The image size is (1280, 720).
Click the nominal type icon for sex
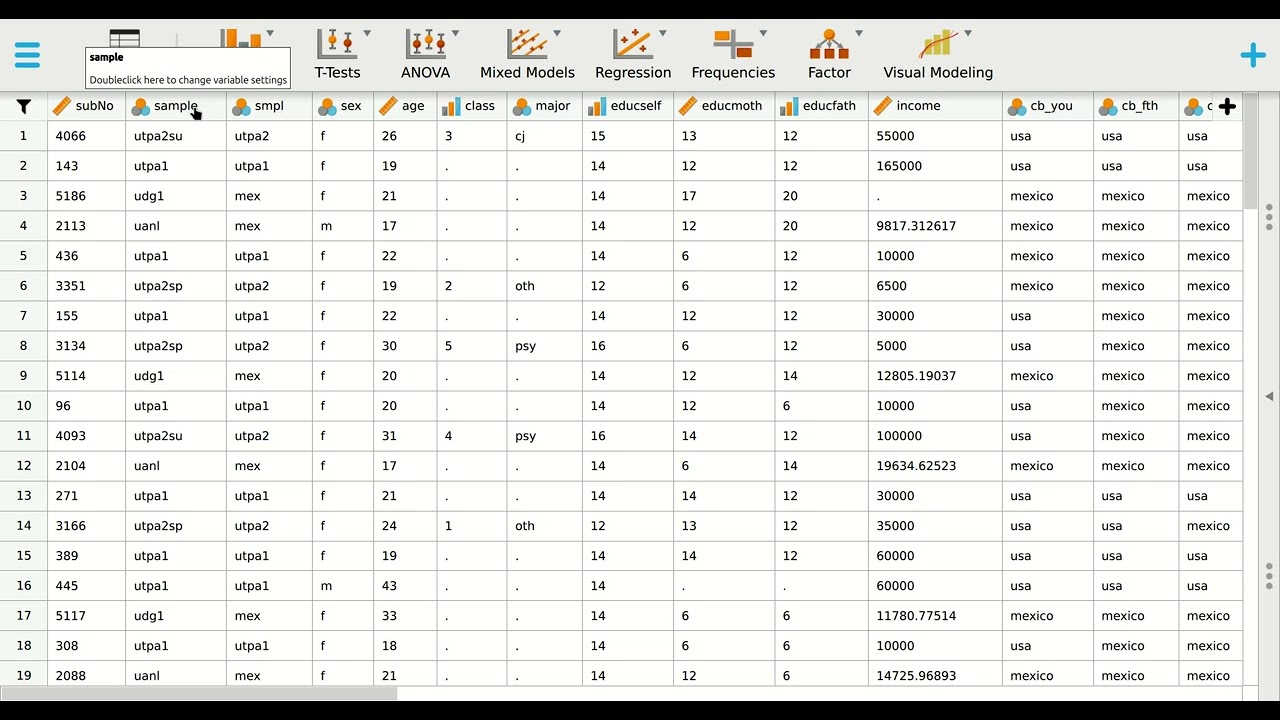[327, 106]
